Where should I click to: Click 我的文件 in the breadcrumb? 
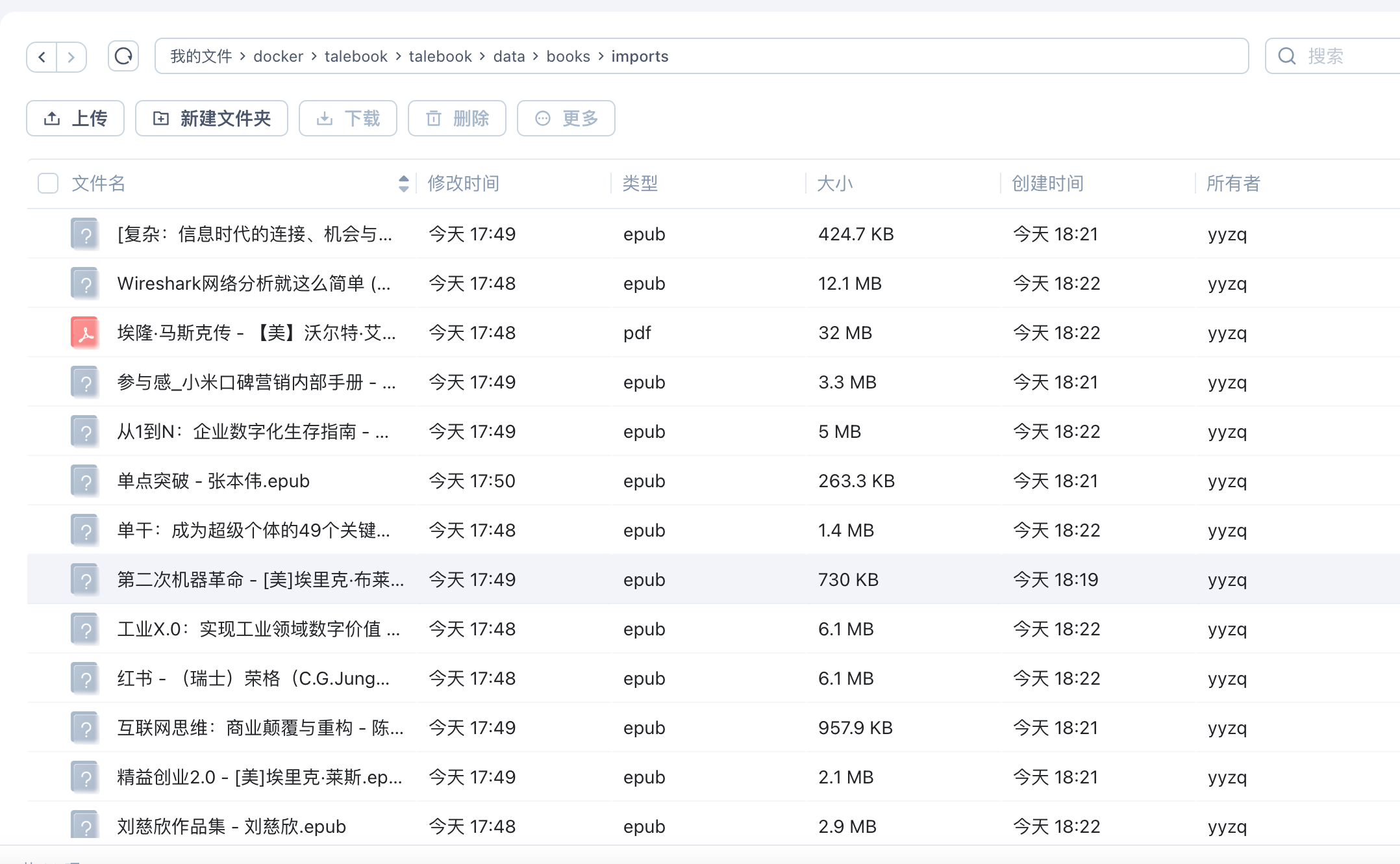[x=201, y=57]
